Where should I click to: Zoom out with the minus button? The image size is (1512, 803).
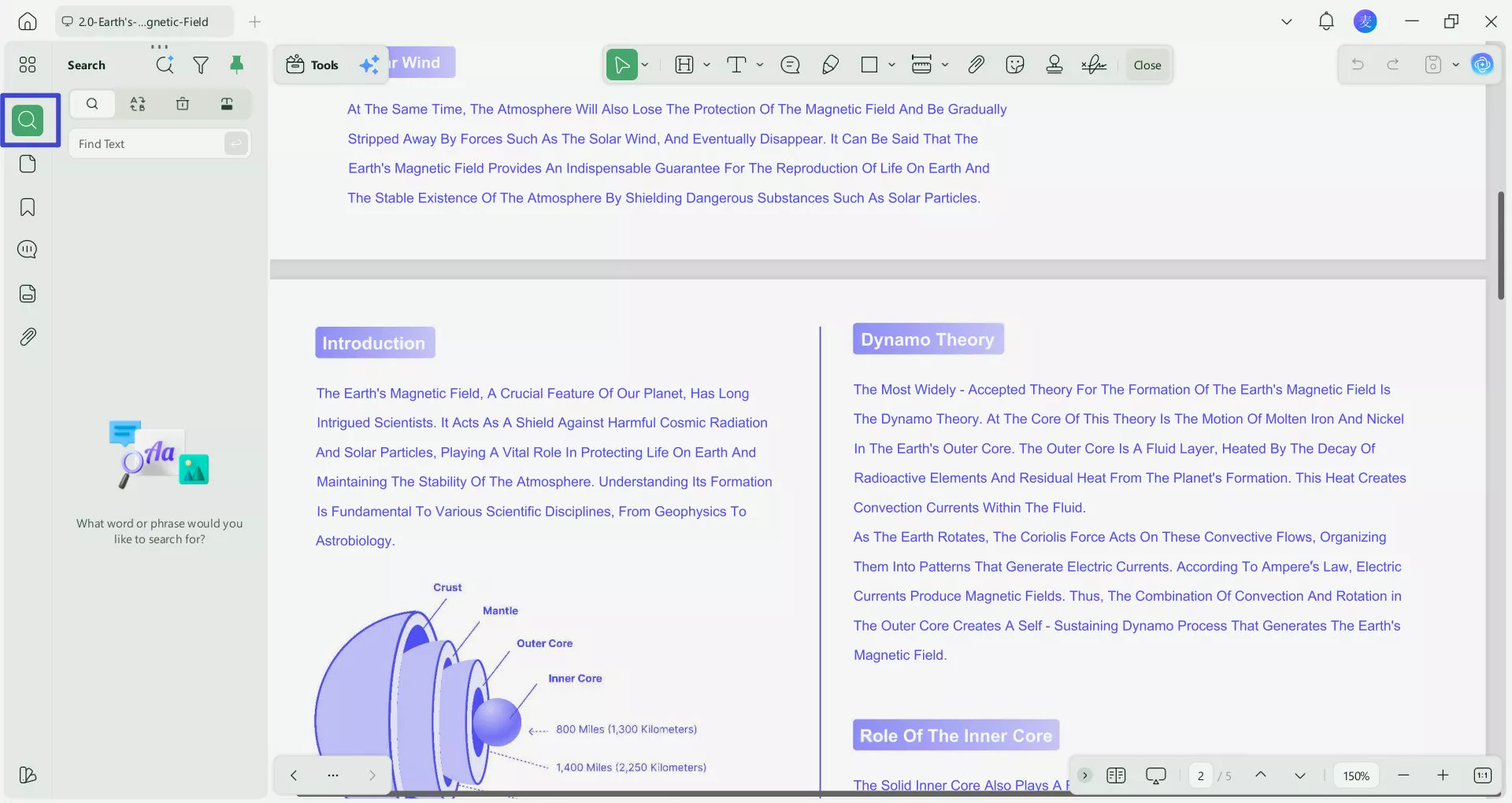pos(1403,775)
